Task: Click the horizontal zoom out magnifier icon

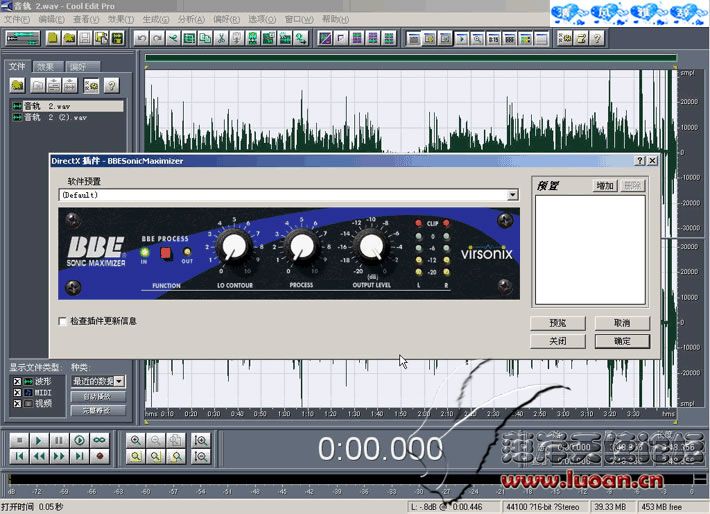Action: click(156, 440)
